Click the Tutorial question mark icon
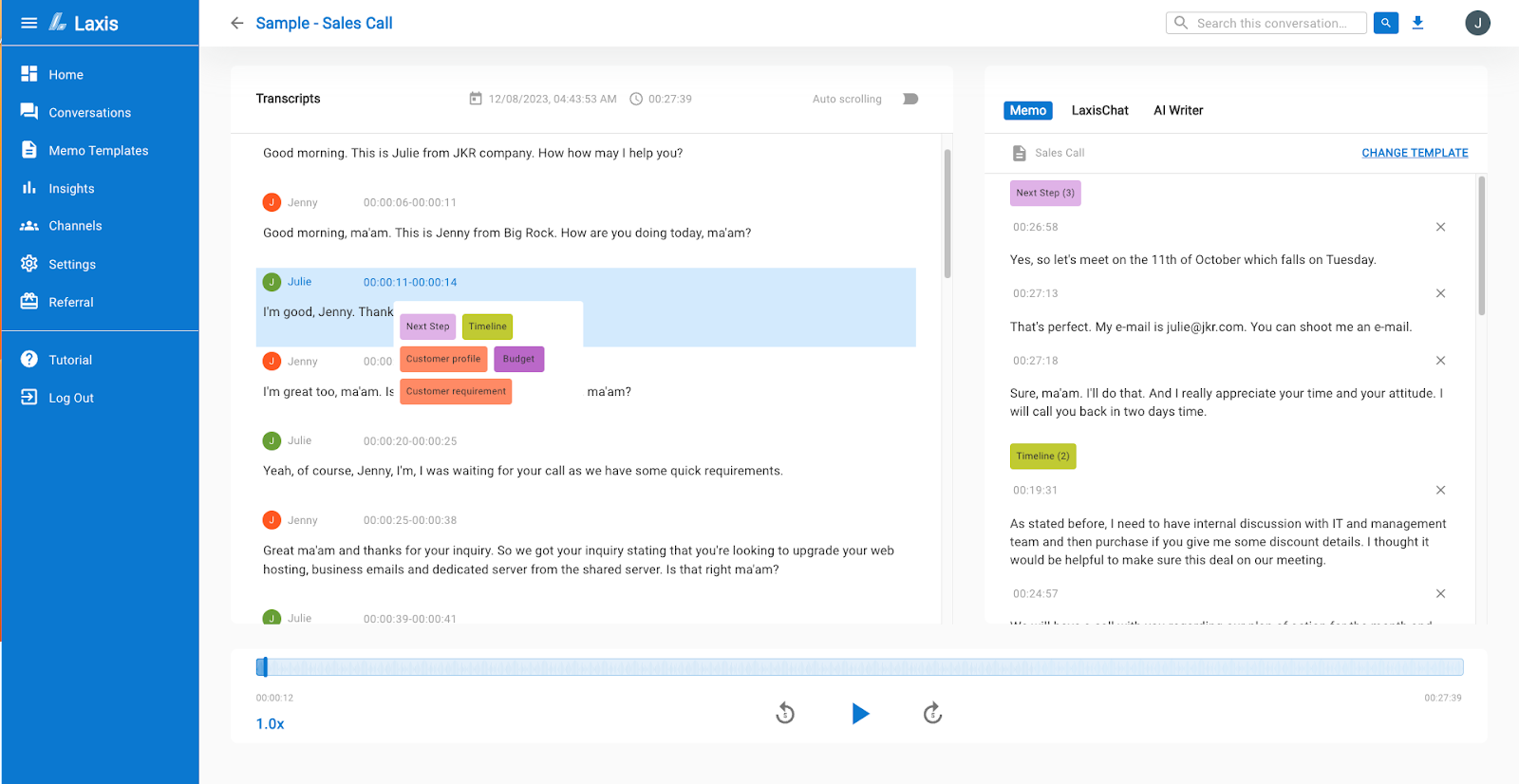 point(29,359)
